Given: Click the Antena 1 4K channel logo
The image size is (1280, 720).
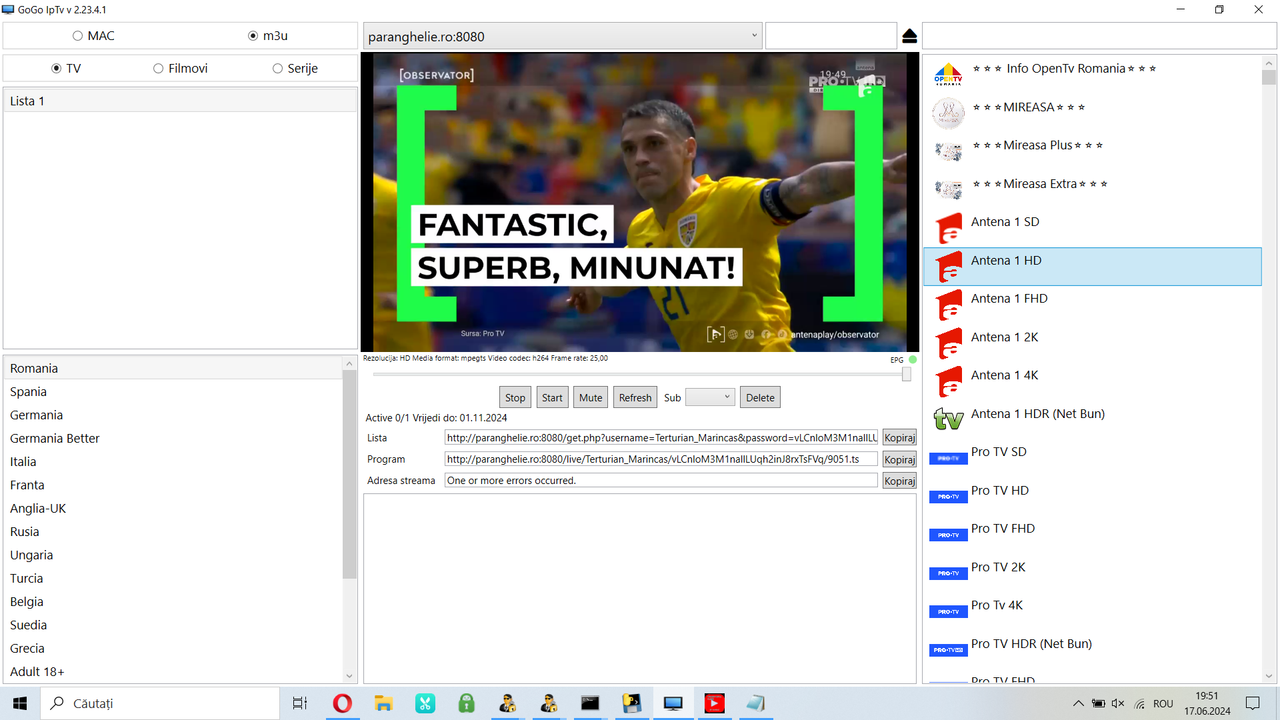Looking at the screenshot, I should (947, 382).
